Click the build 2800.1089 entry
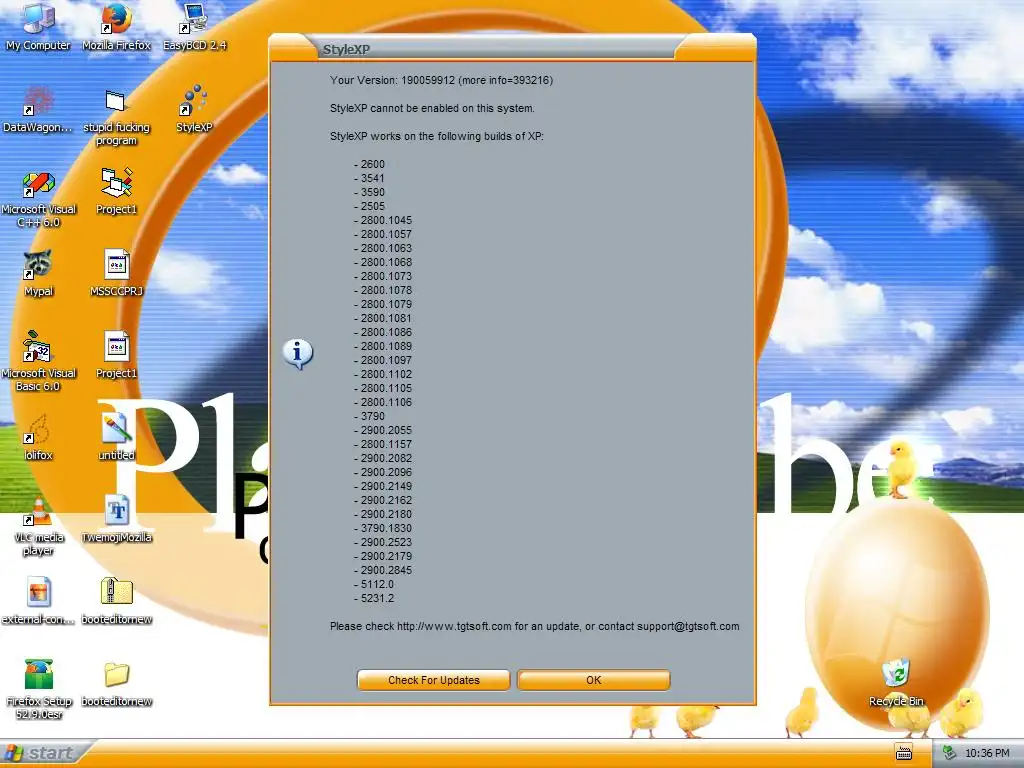Viewport: 1024px width, 768px height. pos(383,346)
